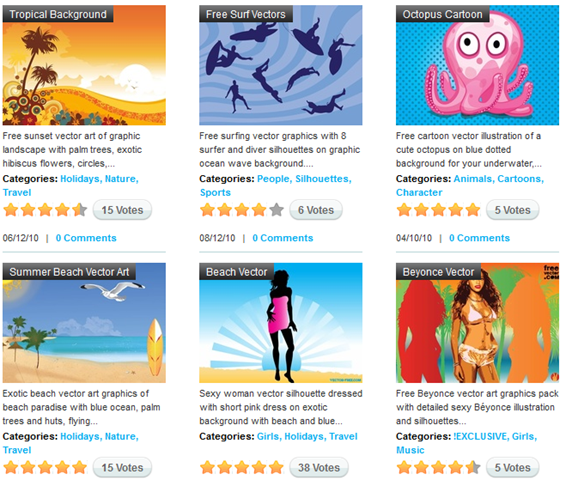Click the fifth star under Free Surf Vectors
The image size is (566, 480).
[x=277, y=210]
